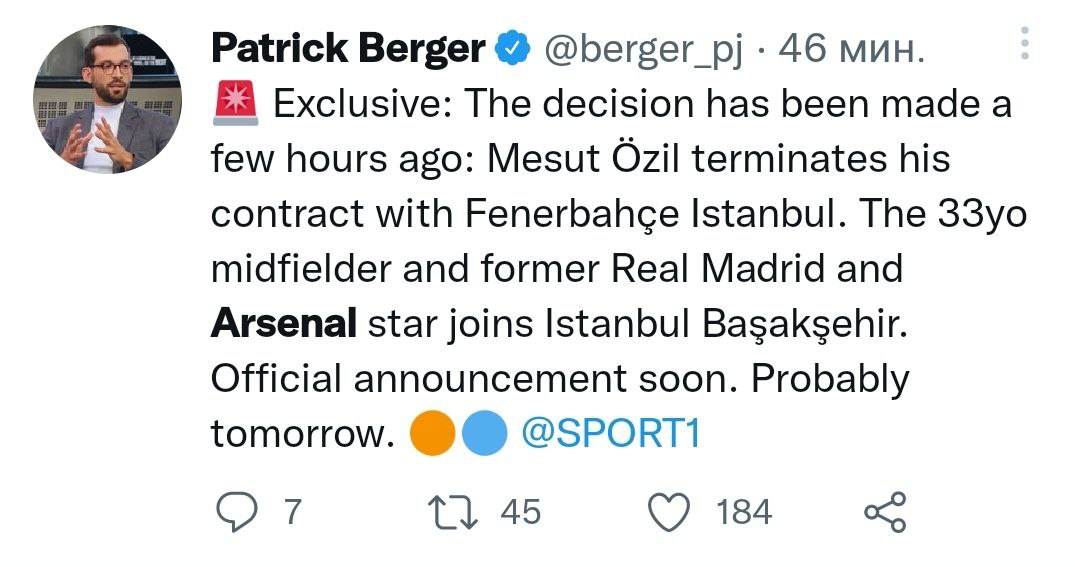The height and width of the screenshot is (567, 1075).
Task: Visit the @SPORT1 mention
Action: (611, 434)
